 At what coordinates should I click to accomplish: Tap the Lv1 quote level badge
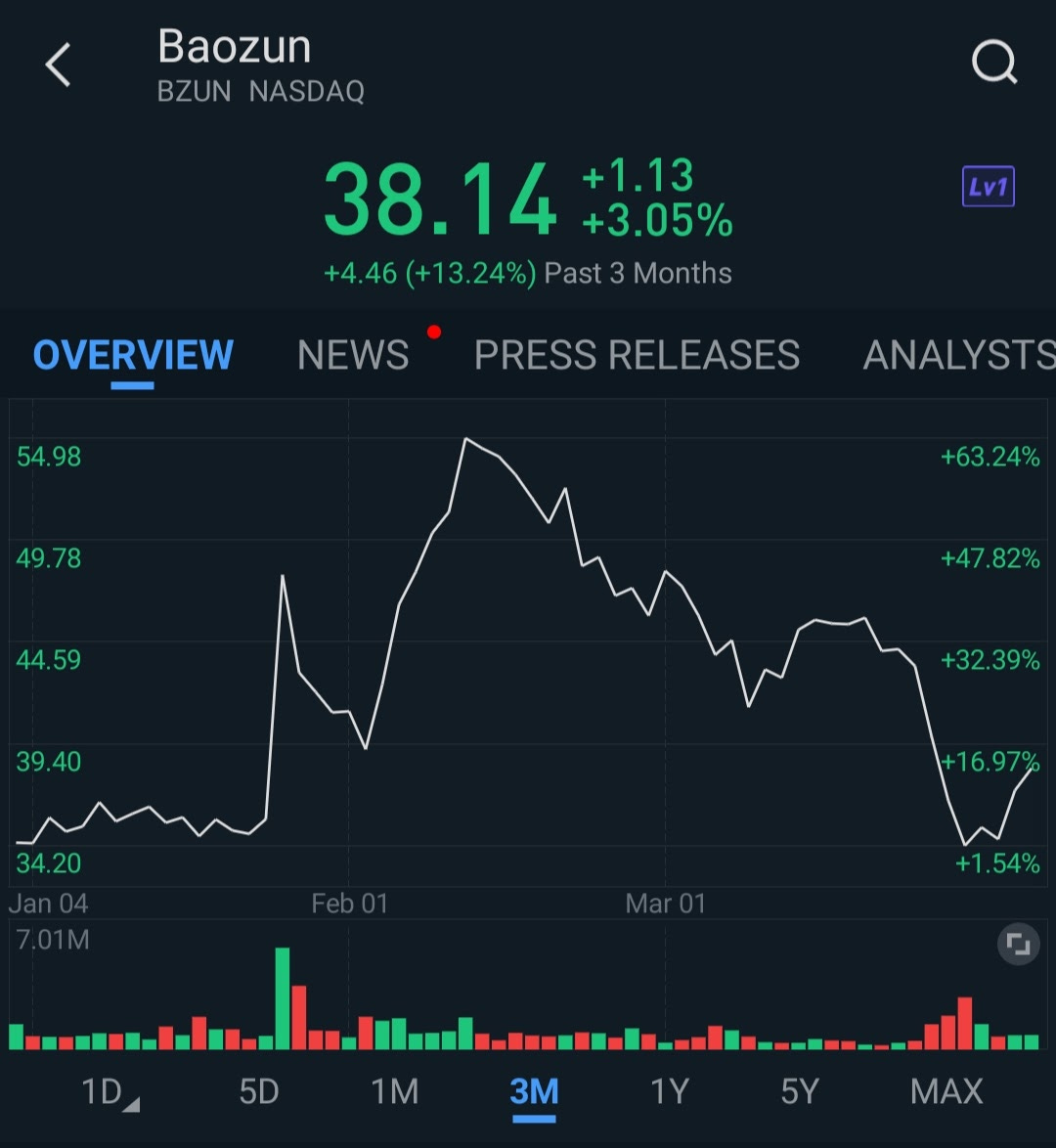988,187
